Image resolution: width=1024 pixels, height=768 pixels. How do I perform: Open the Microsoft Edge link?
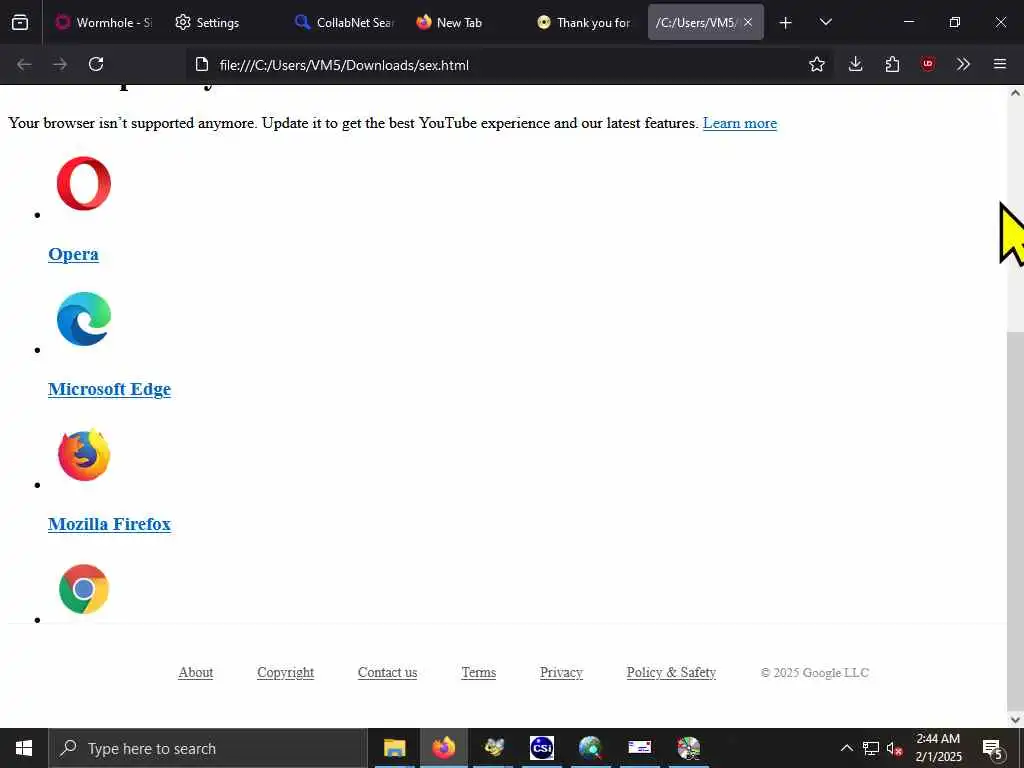coord(109,389)
